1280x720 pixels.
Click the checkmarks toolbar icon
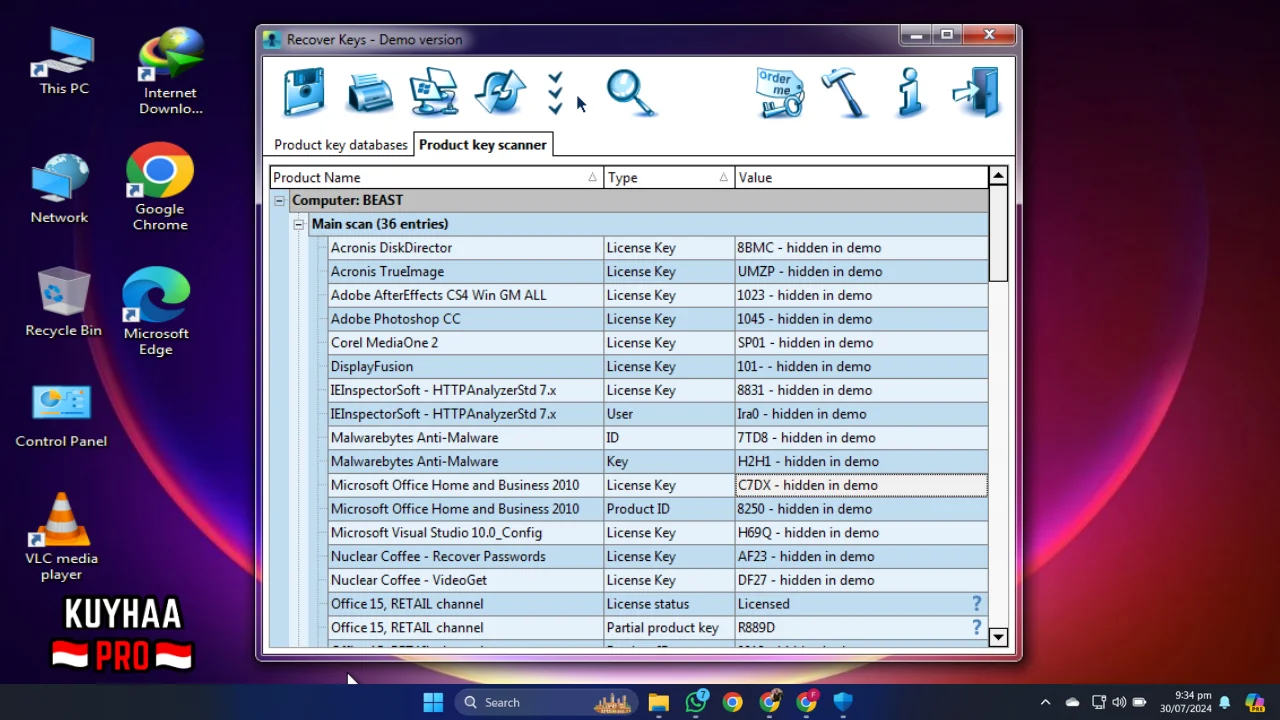coord(555,93)
